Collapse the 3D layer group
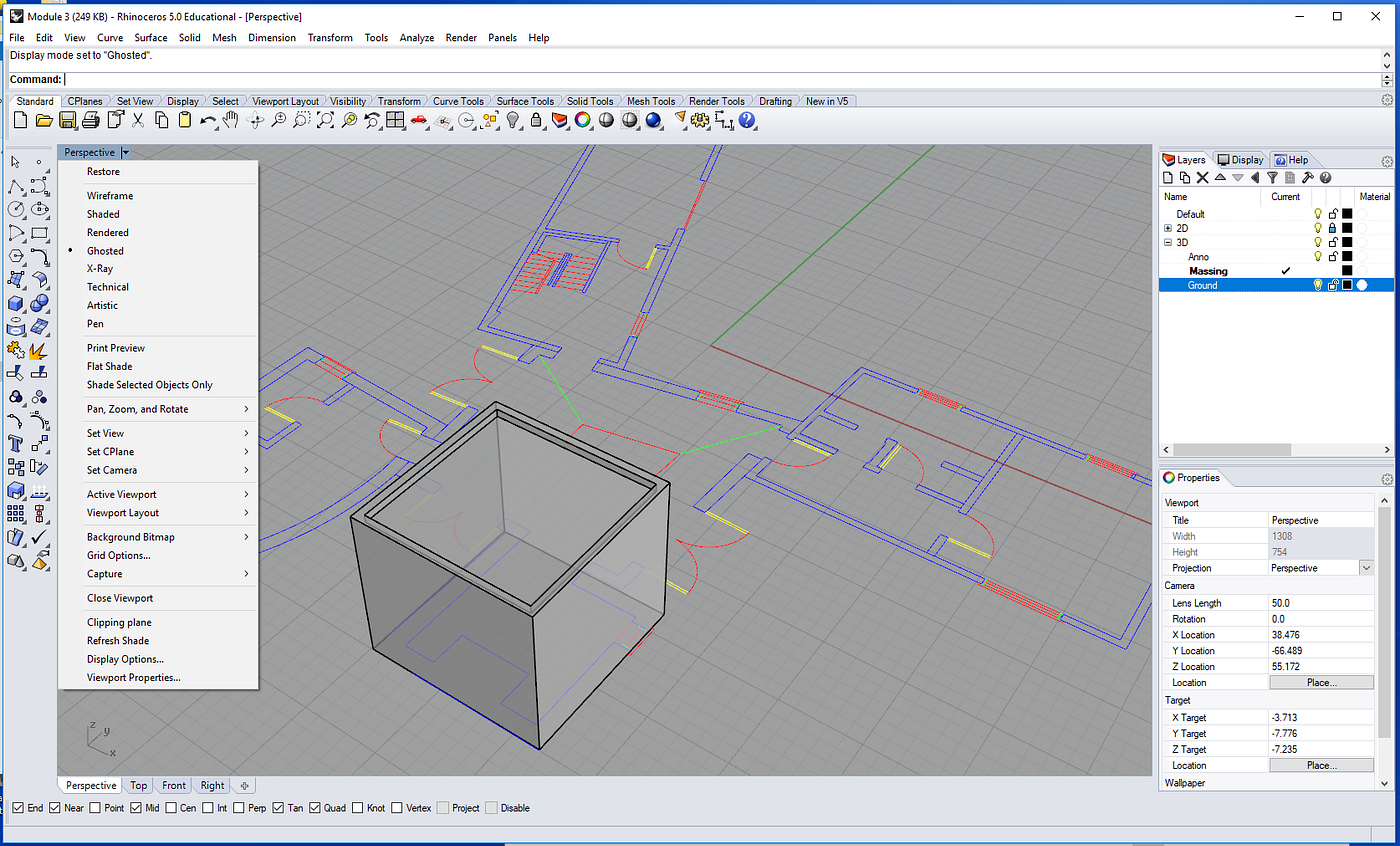1400x846 pixels. (x=1168, y=243)
